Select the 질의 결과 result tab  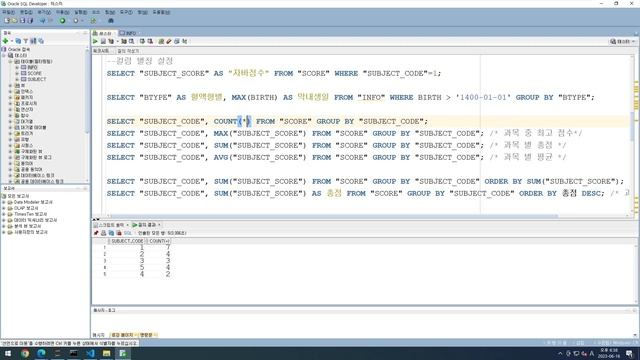146,225
